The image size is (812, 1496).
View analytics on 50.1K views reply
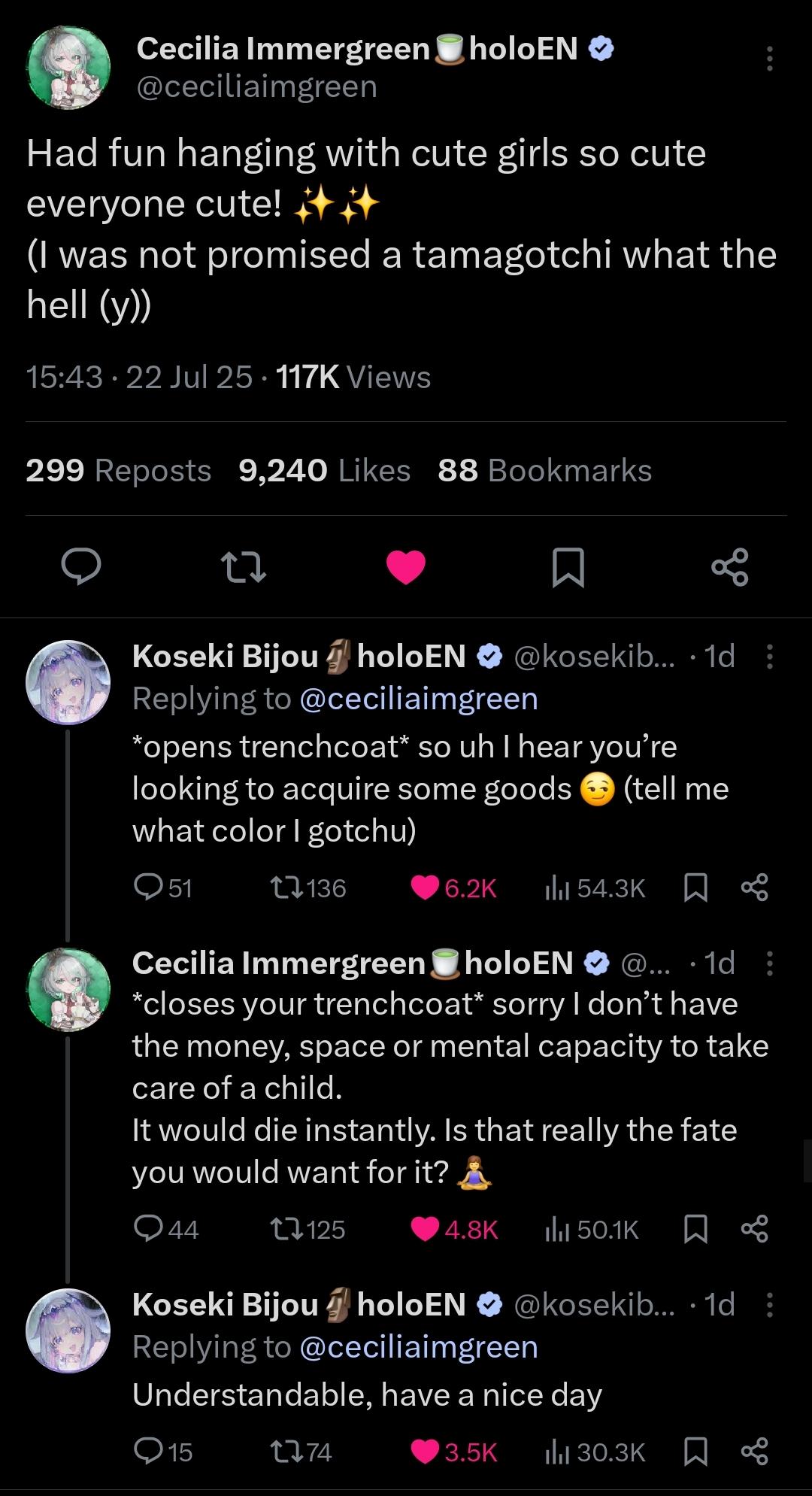[592, 1230]
